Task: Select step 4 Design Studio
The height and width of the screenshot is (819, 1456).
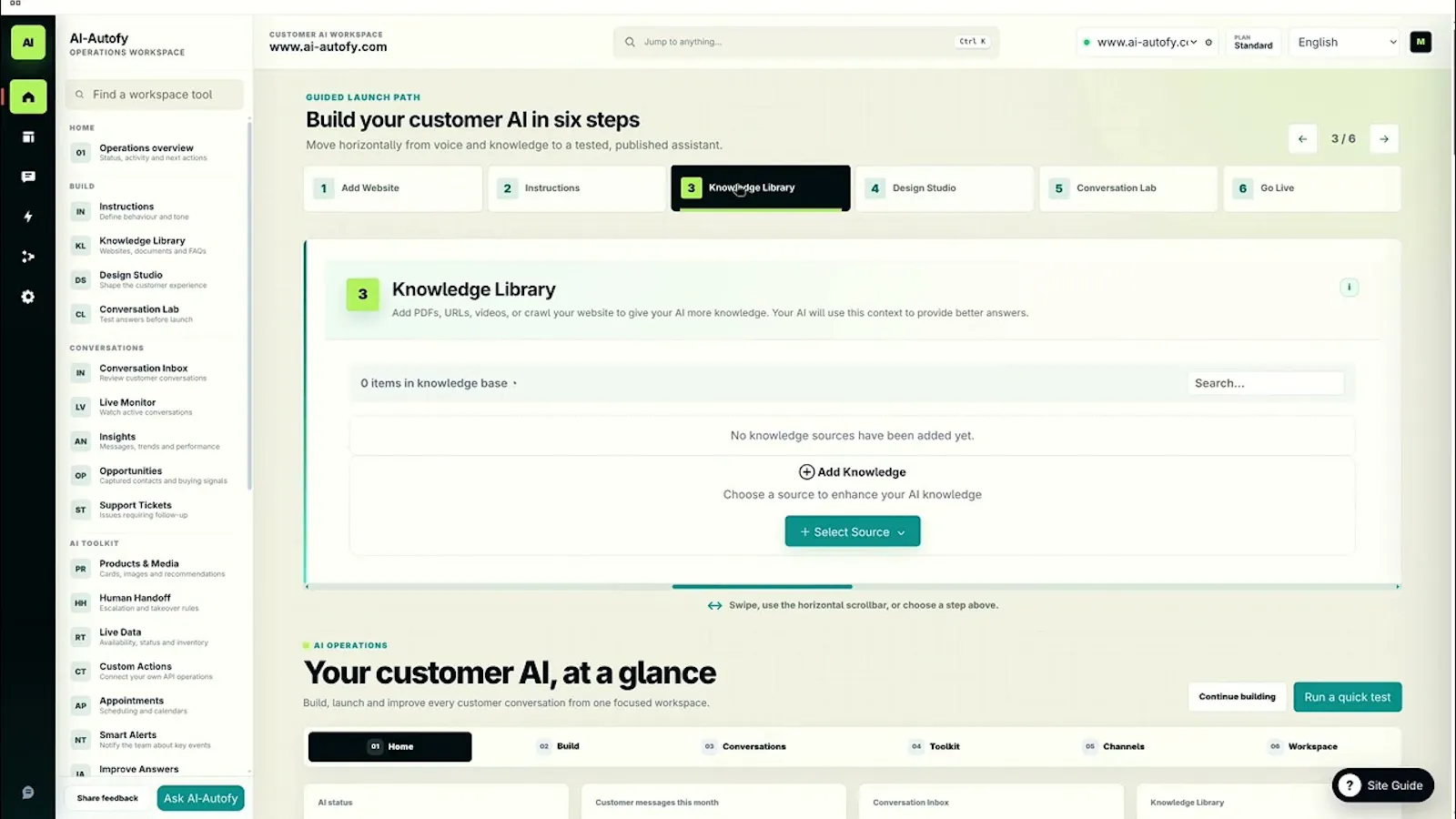Action: [x=945, y=188]
